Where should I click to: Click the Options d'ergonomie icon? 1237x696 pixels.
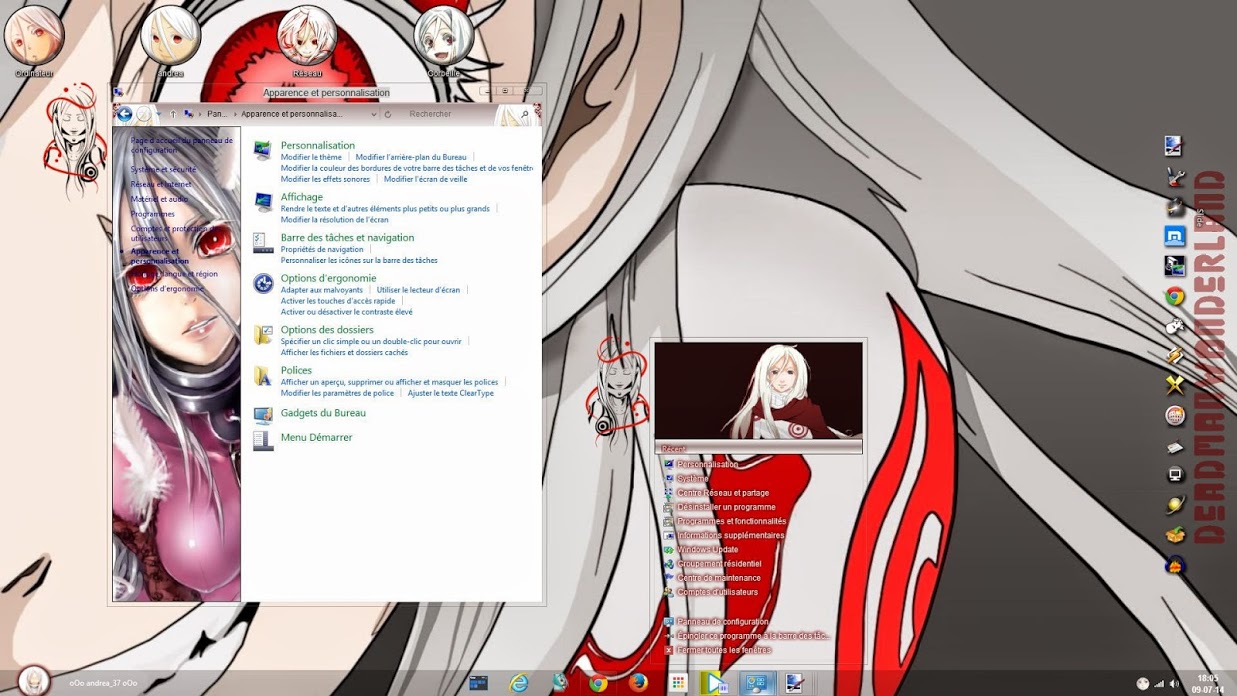tap(263, 283)
